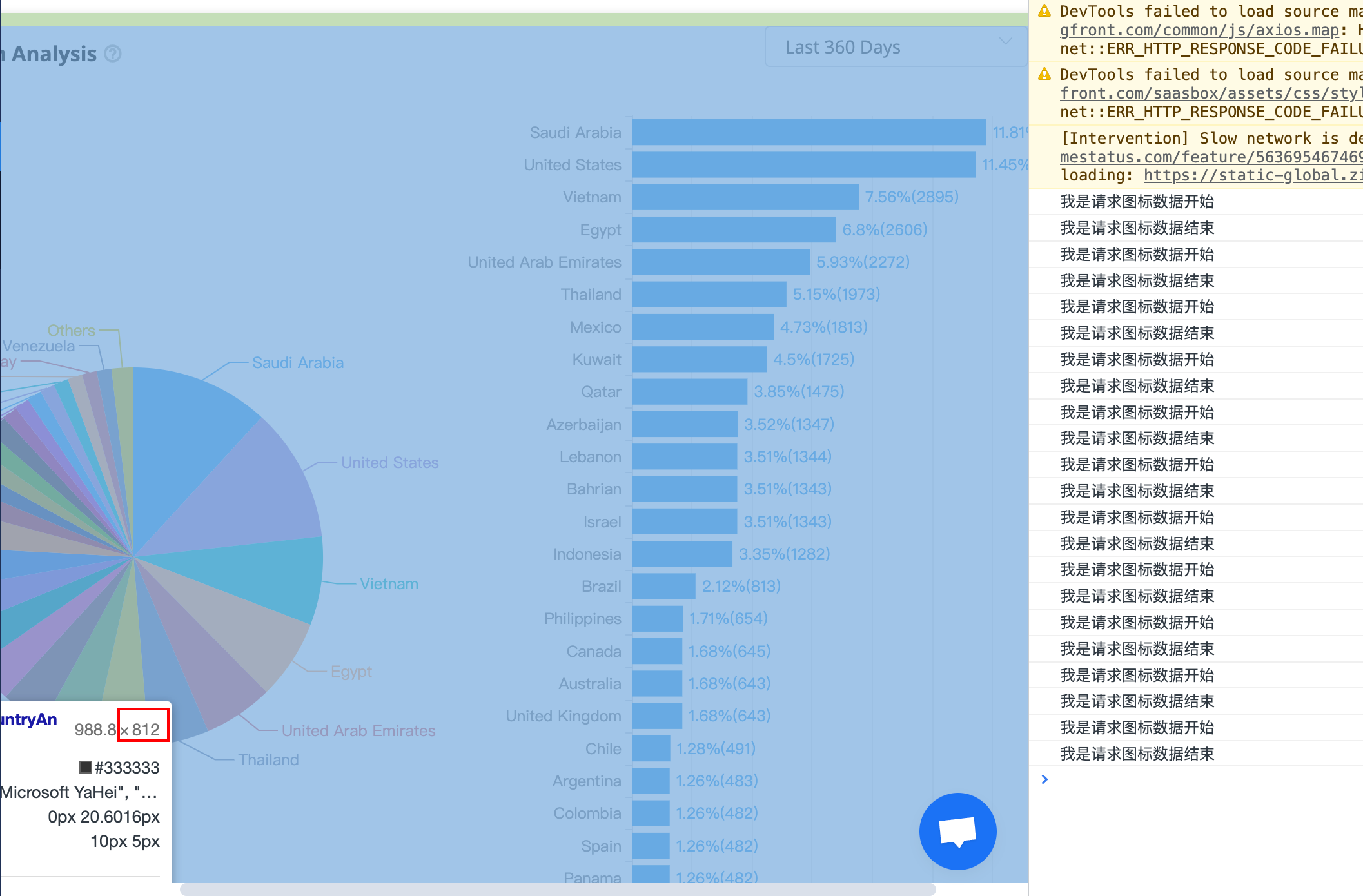Screen dimensions: 1363x896
Task: Open the axios.map source link
Action: click(1199, 30)
